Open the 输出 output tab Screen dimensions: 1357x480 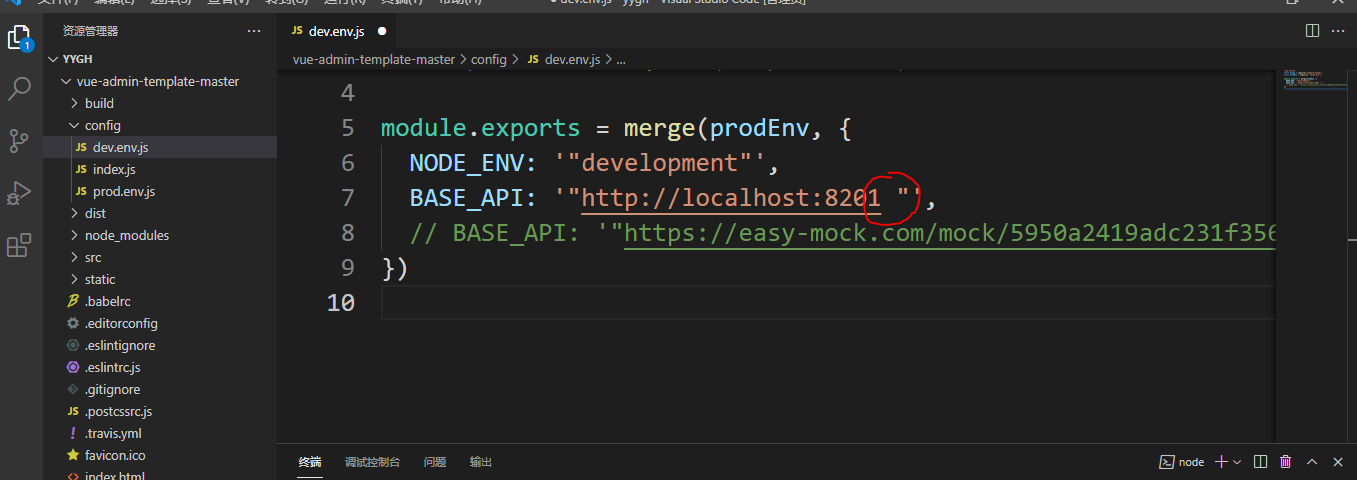[x=481, y=462]
